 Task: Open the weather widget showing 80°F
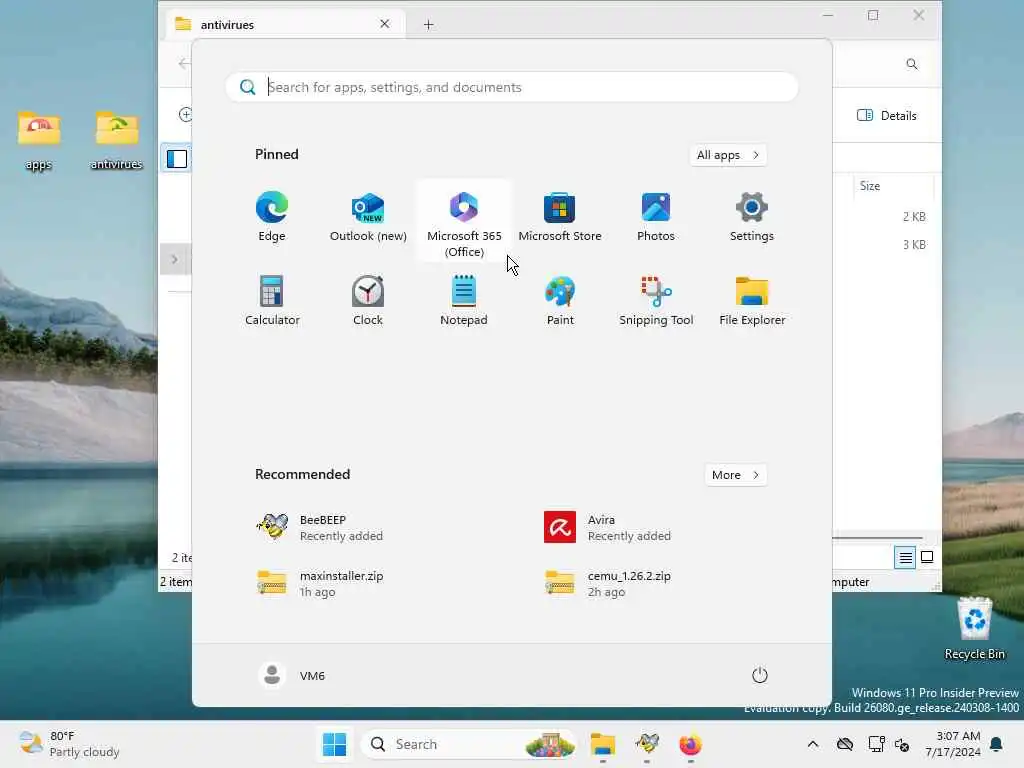pos(69,744)
